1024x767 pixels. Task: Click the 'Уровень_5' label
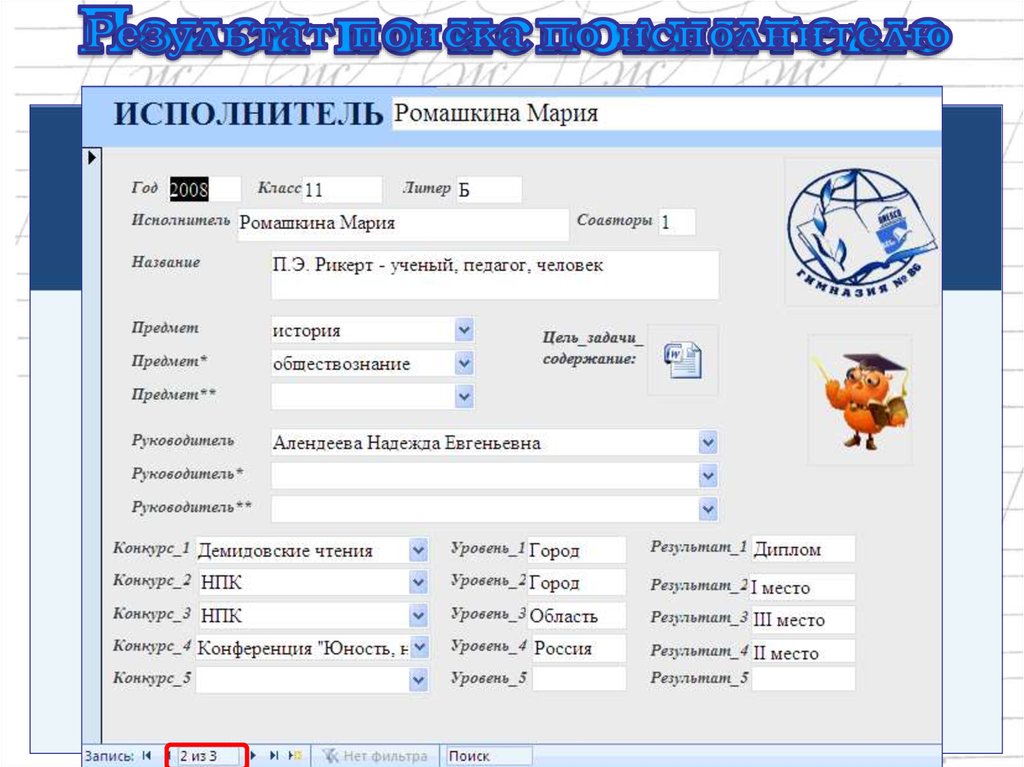(x=489, y=678)
